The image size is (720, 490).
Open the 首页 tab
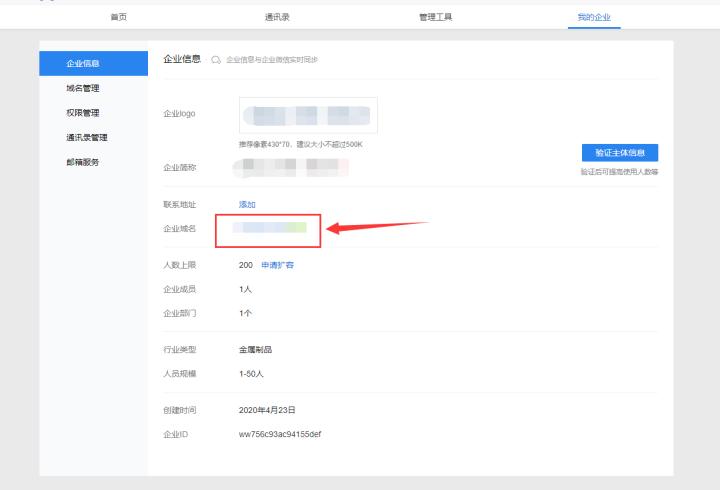[118, 17]
